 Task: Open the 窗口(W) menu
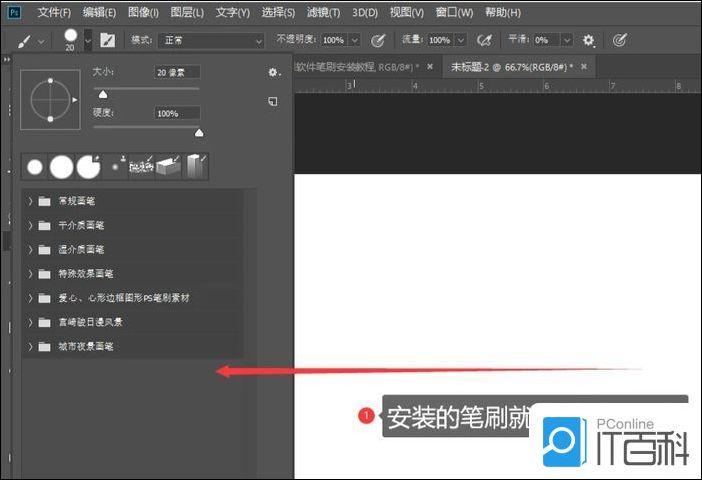454,13
